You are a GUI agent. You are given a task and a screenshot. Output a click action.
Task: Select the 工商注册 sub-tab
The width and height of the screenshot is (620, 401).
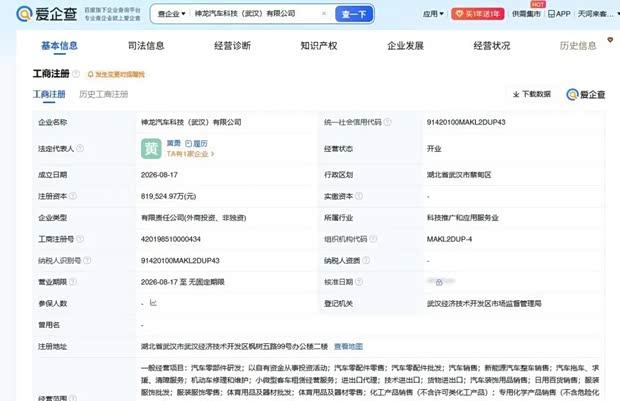click(49, 95)
